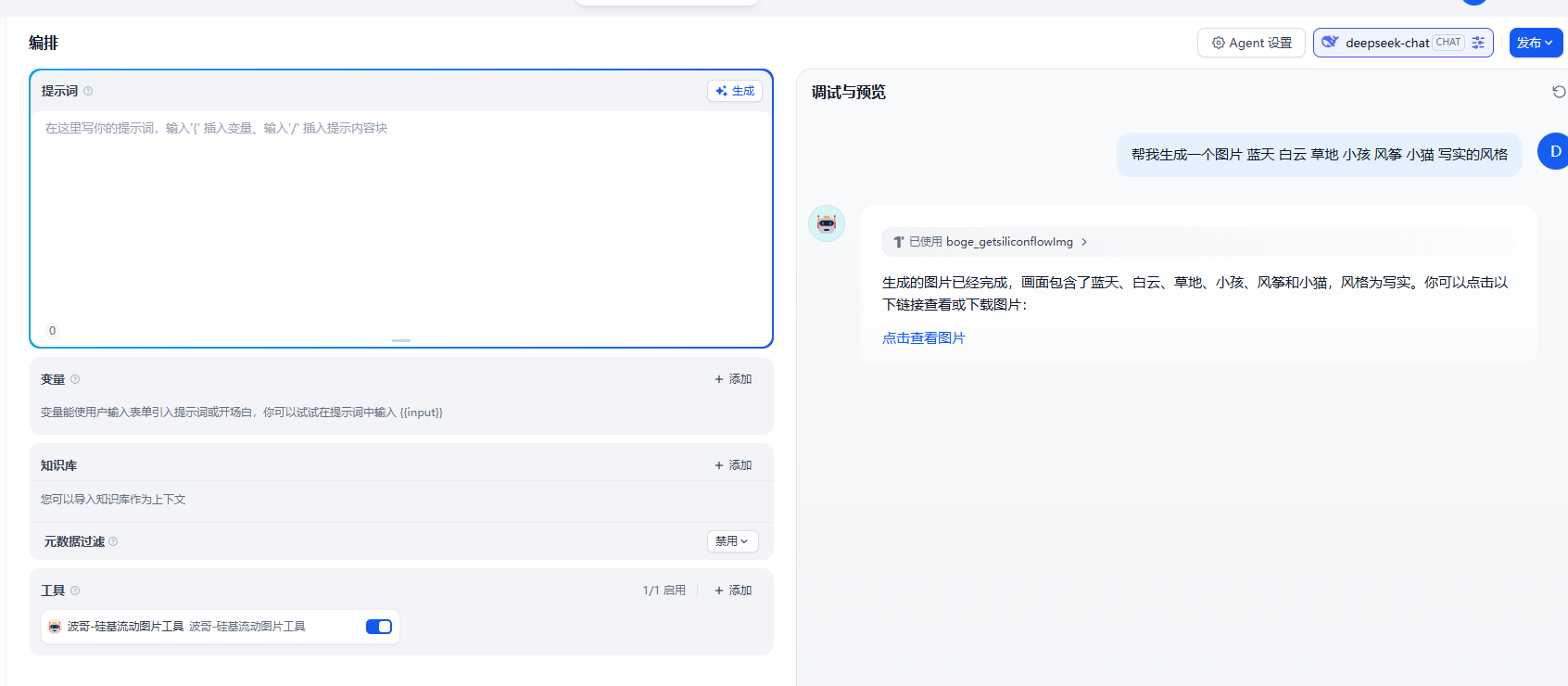The height and width of the screenshot is (686, 1568).
Task: Click help icon next to 提示词
Action: [88, 91]
